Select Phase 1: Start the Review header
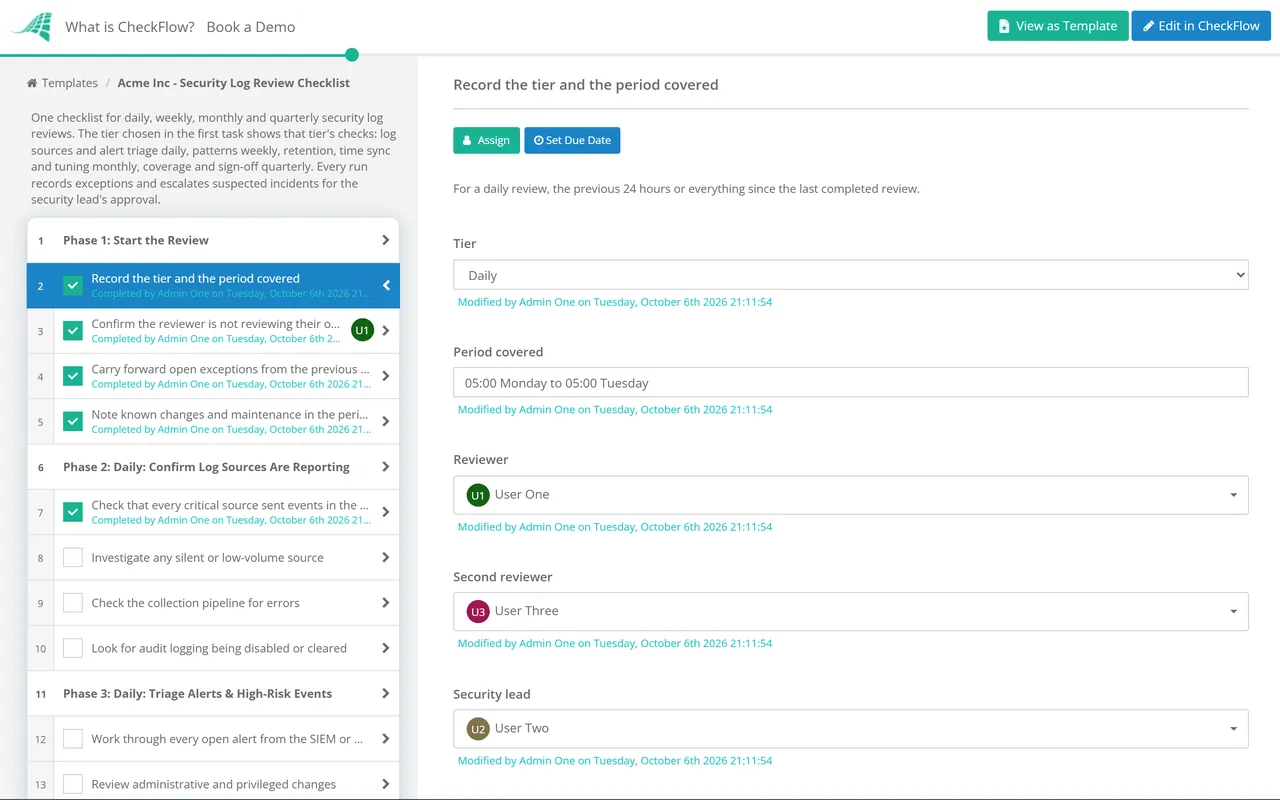Screen dimensions: 1280x800 coord(213,240)
